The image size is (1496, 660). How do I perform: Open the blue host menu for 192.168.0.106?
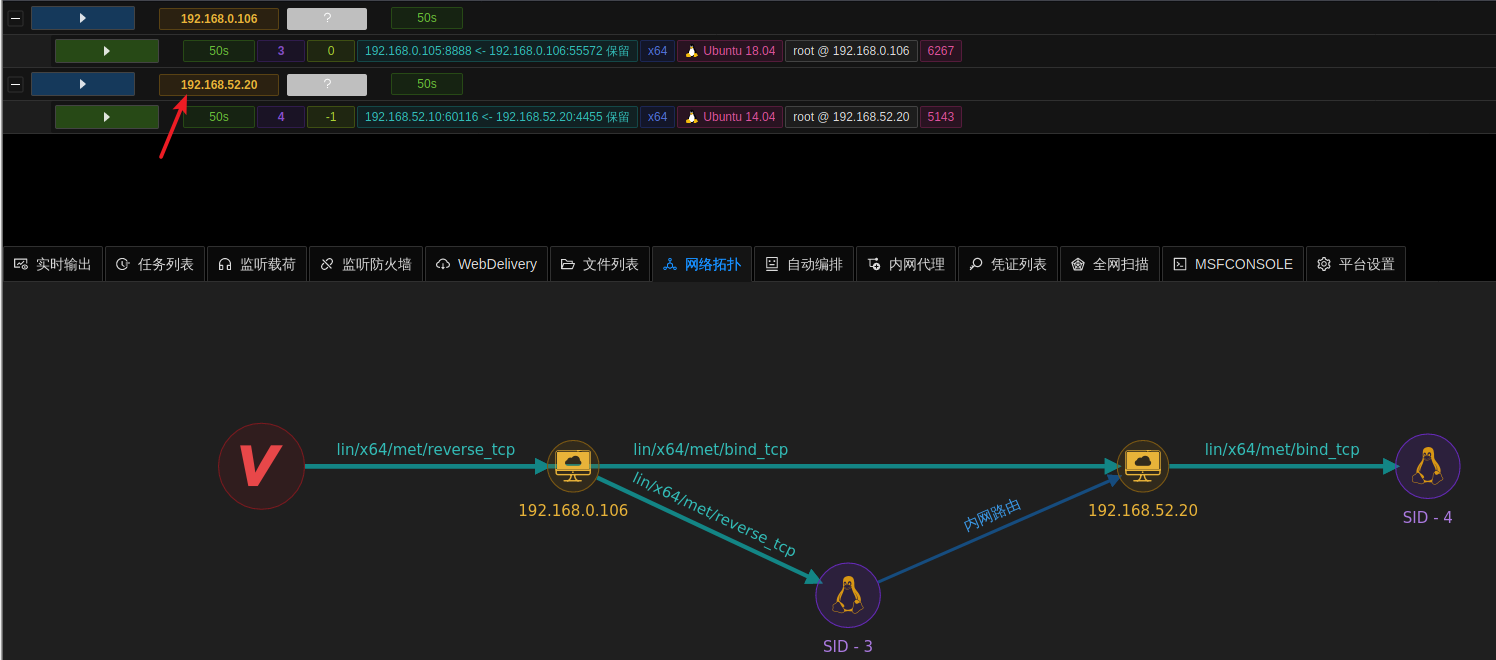point(83,18)
